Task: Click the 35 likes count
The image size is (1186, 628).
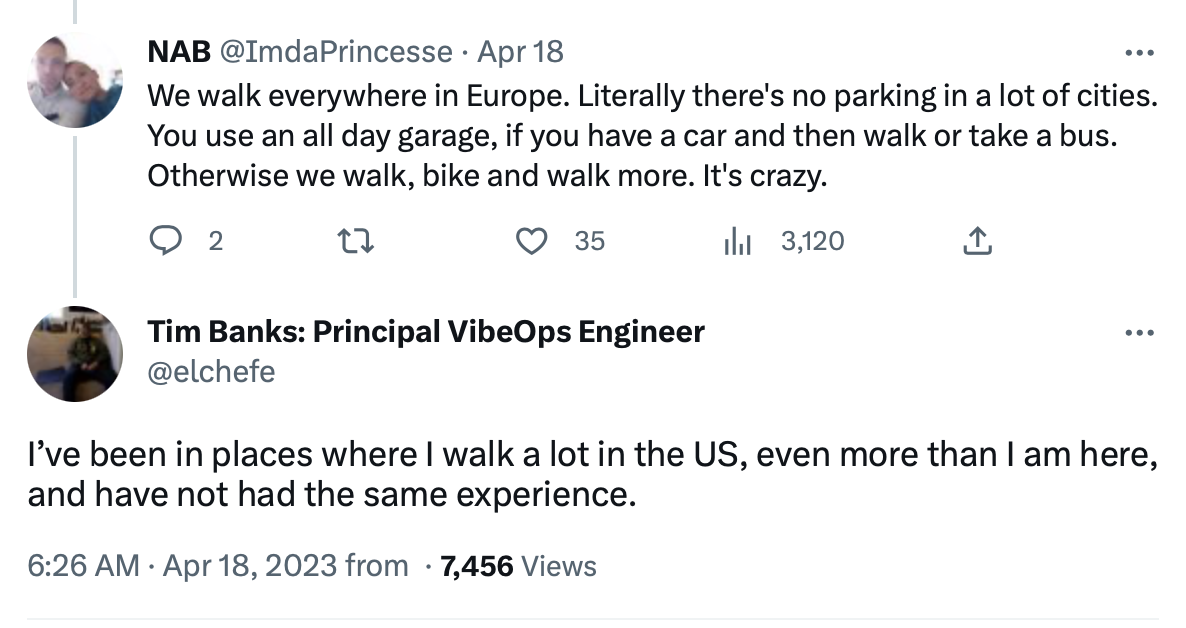Action: click(x=589, y=241)
